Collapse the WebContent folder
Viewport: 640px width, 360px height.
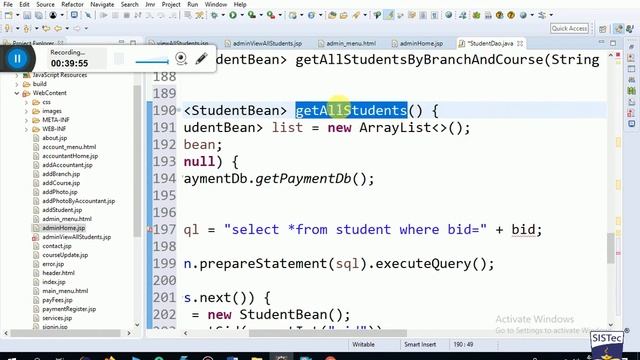(17, 93)
